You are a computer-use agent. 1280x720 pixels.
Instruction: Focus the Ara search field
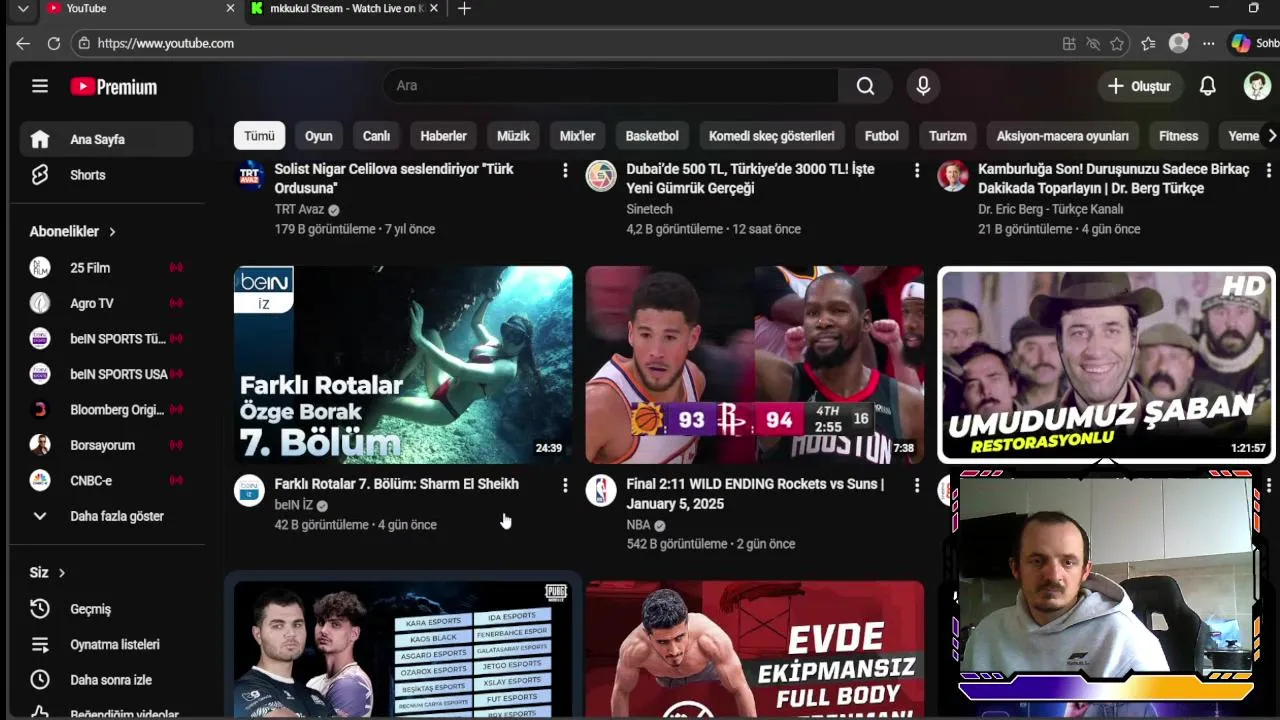pyautogui.click(x=610, y=86)
